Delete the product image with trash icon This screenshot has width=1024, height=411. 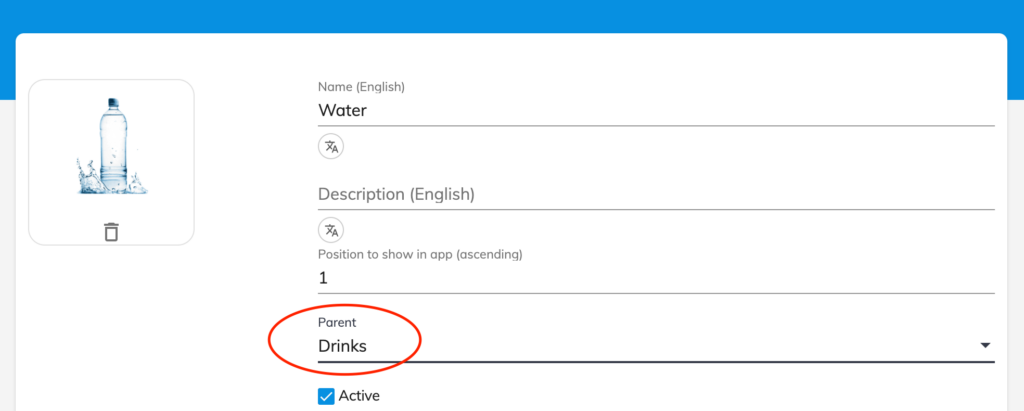(x=112, y=232)
